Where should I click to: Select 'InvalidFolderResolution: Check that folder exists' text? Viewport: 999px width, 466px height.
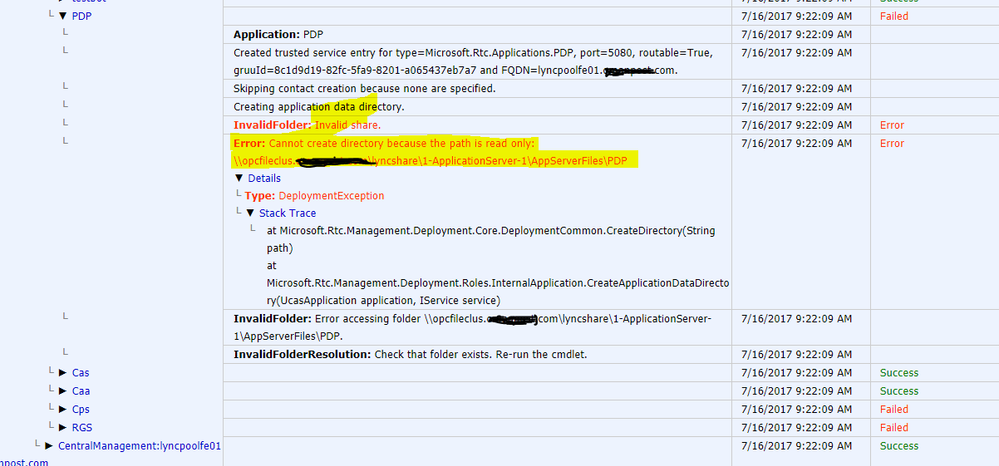(410, 354)
